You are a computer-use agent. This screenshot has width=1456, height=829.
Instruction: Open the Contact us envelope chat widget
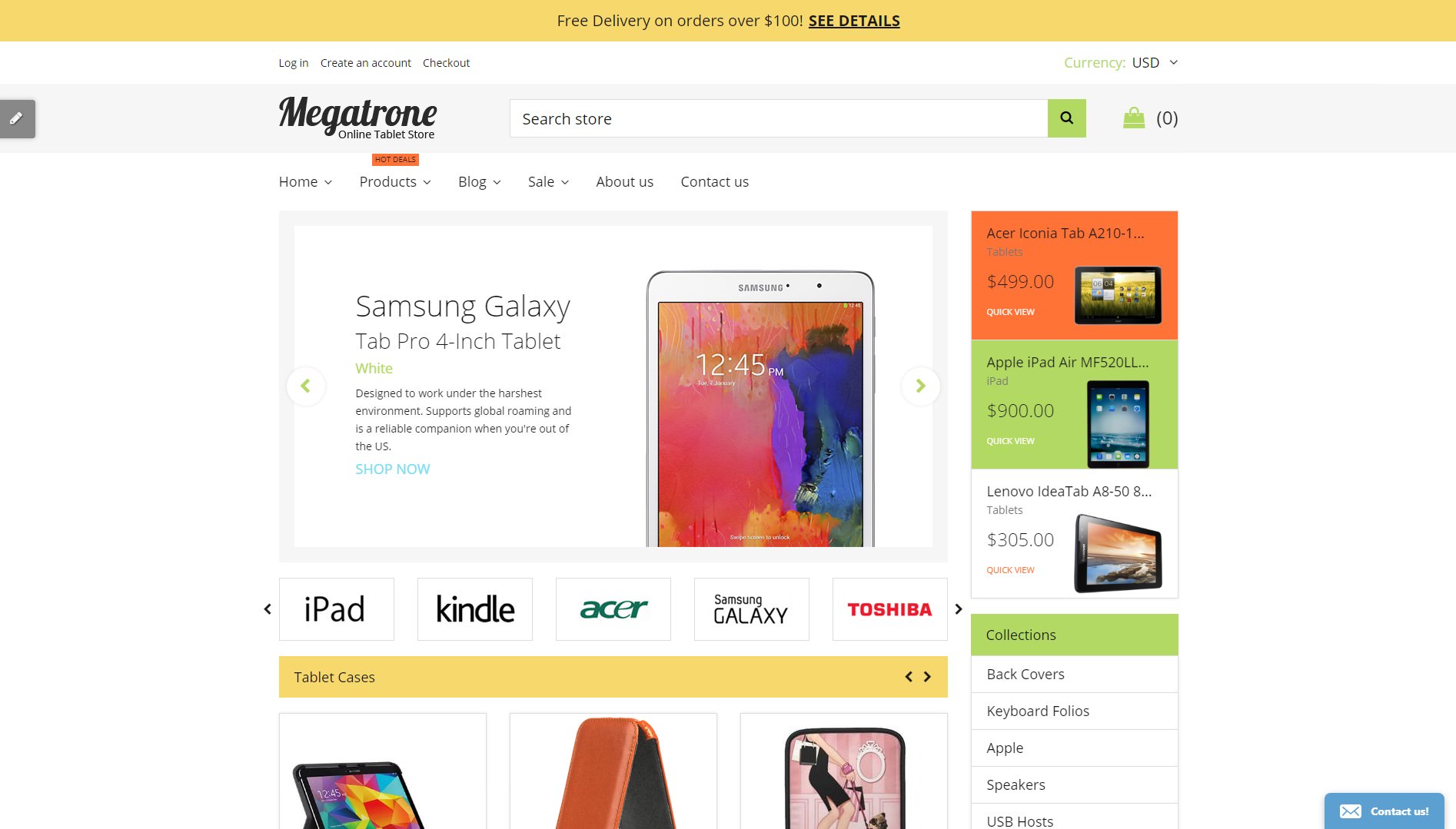pyautogui.click(x=1384, y=811)
